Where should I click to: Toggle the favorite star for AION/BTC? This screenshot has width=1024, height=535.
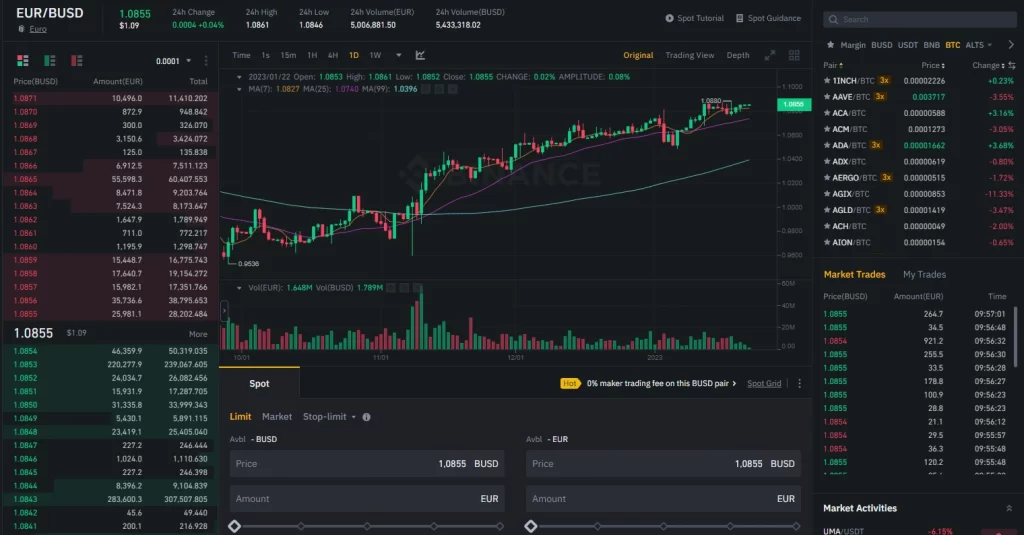tap(827, 242)
